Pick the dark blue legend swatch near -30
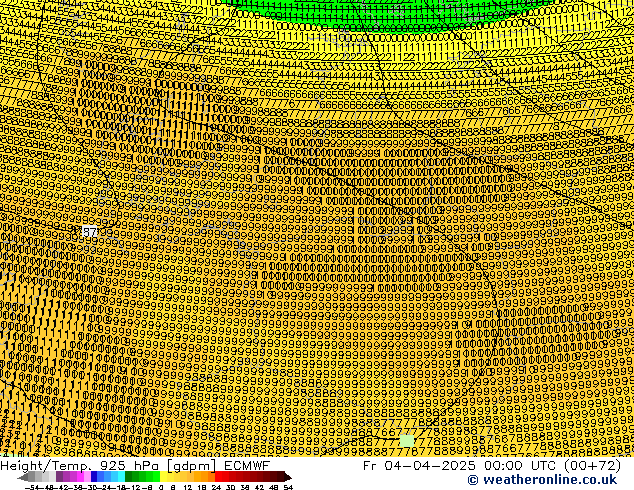The width and height of the screenshot is (634, 490). [94, 476]
